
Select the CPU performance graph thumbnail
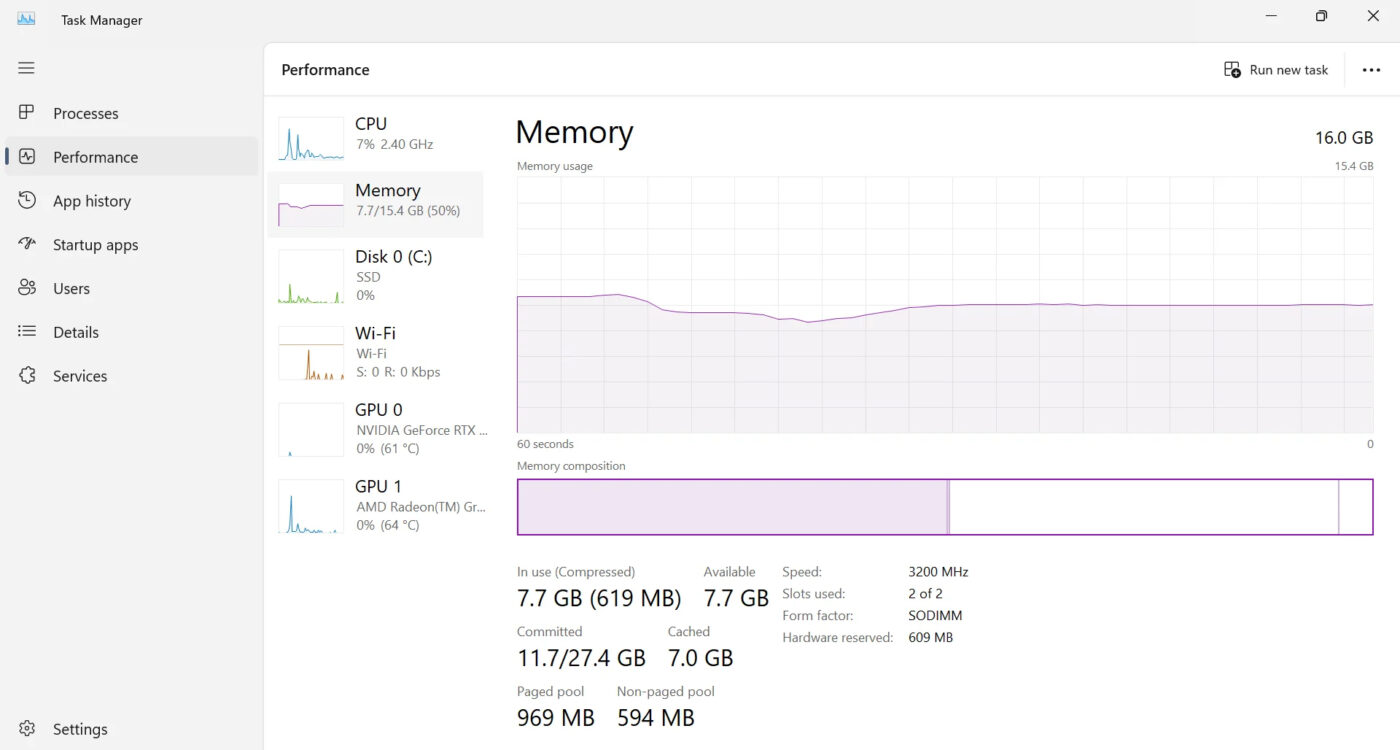[x=311, y=139]
